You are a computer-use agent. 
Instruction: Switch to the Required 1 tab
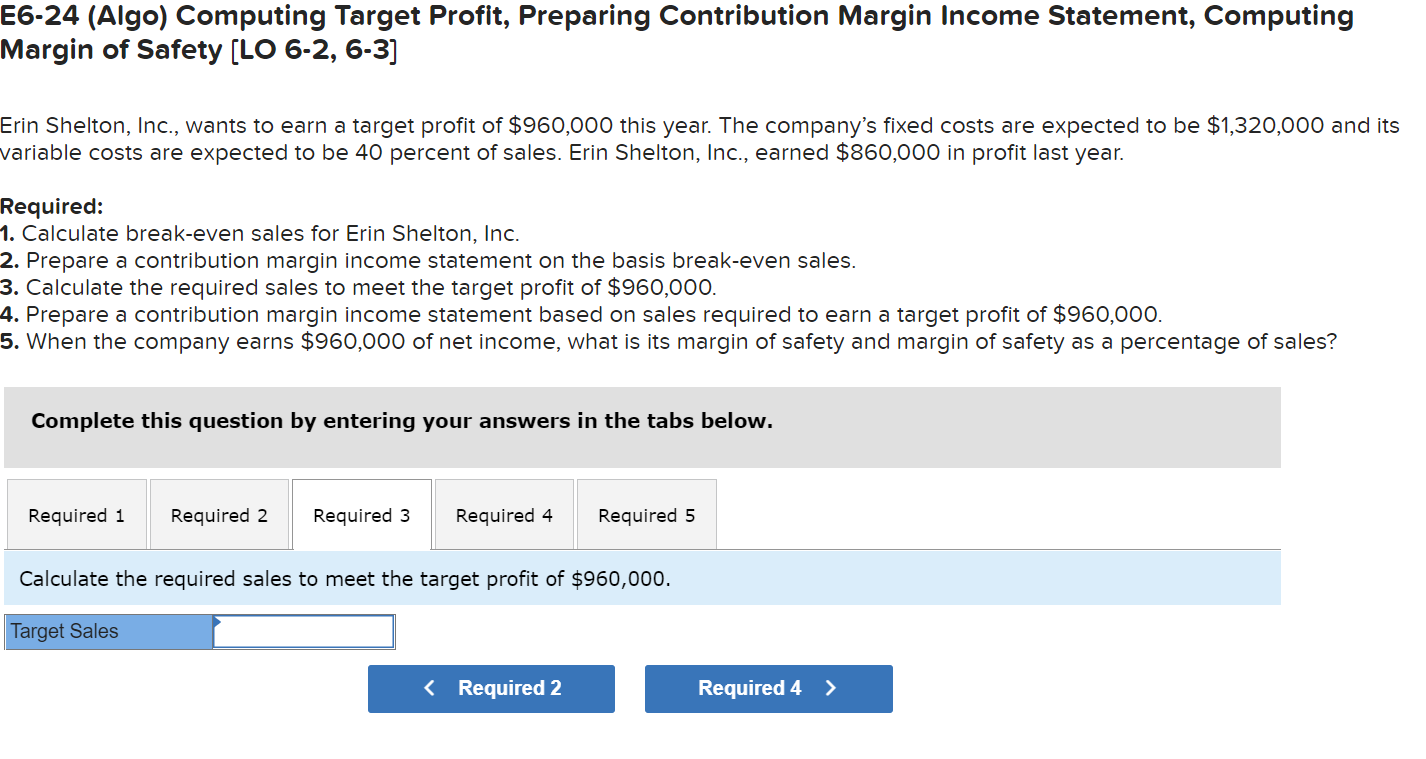(x=76, y=514)
